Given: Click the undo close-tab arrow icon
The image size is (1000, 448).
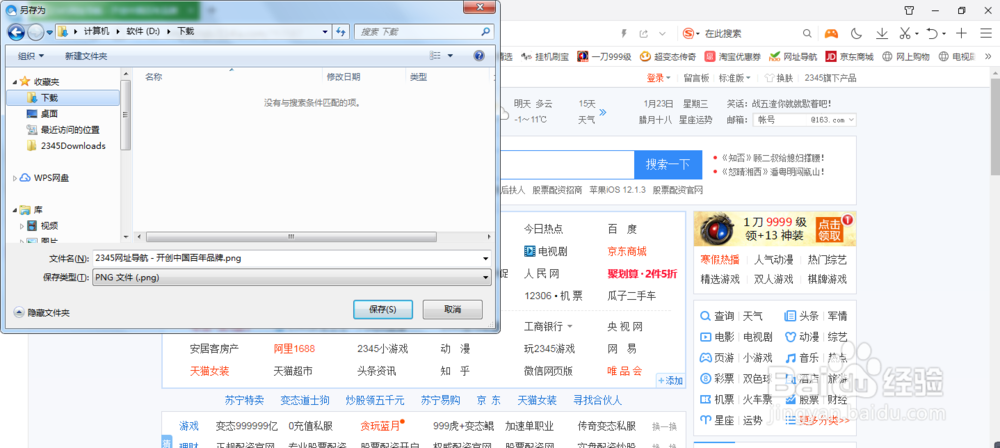Looking at the screenshot, I should pos(932,33).
